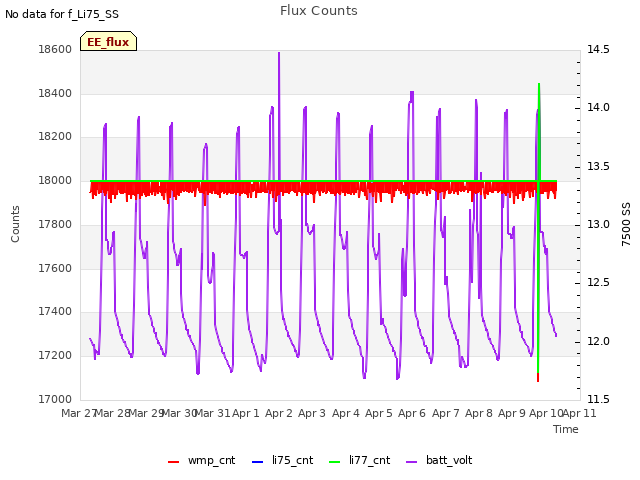Image resolution: width=640 pixels, height=480 pixels.
Task: Click the 18000 y-axis tick label
Action: pyautogui.click(x=55, y=180)
